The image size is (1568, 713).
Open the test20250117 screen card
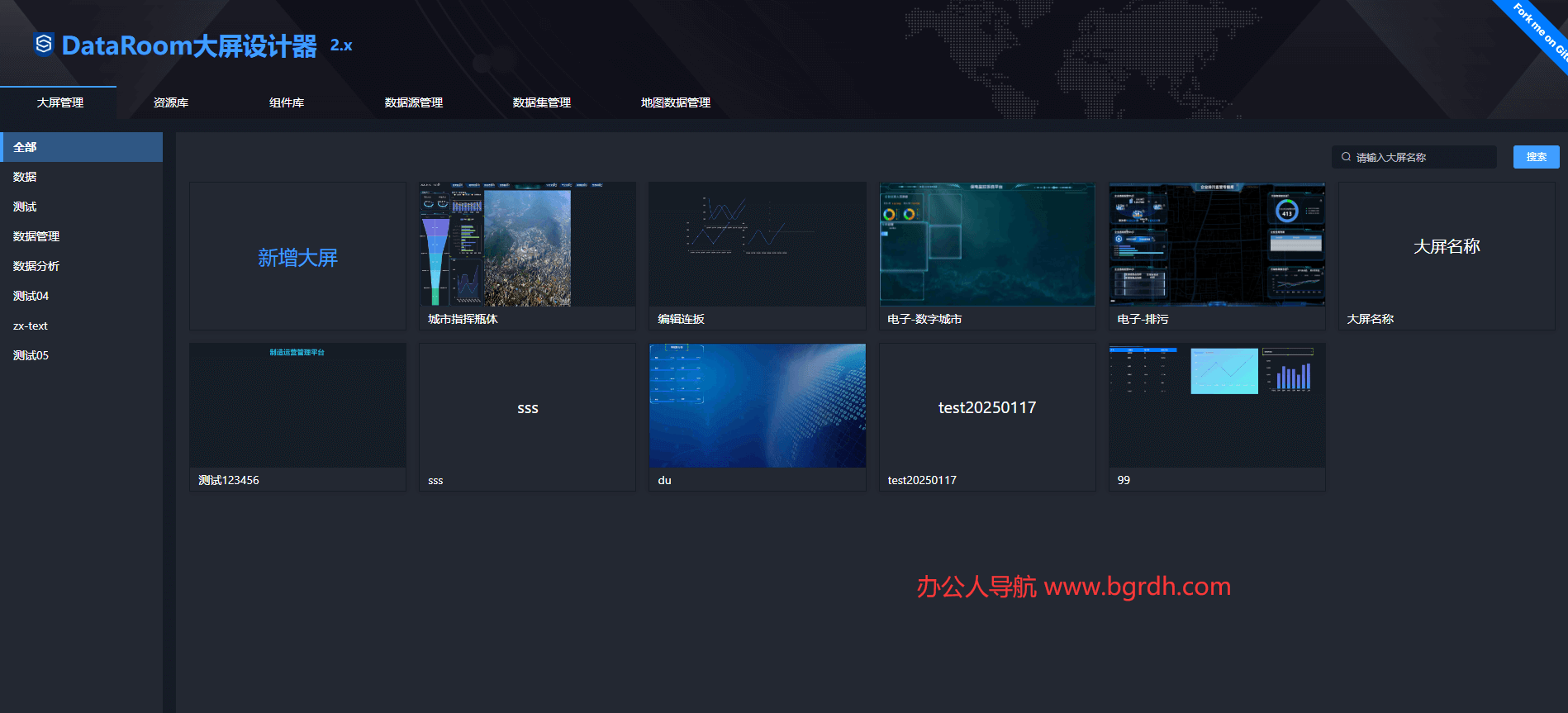point(986,407)
